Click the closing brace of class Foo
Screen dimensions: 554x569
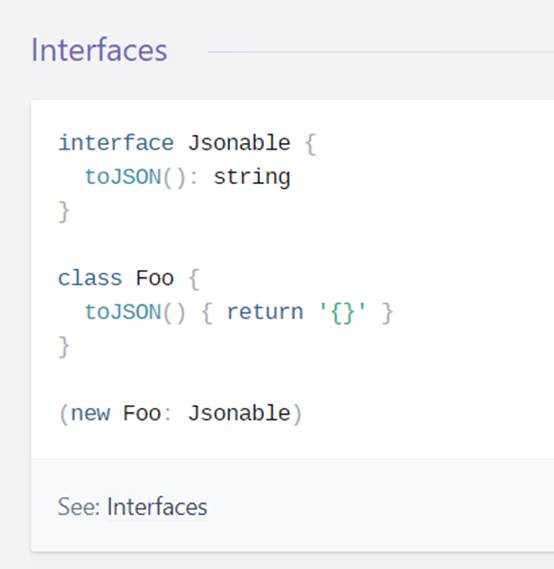pos(64,347)
